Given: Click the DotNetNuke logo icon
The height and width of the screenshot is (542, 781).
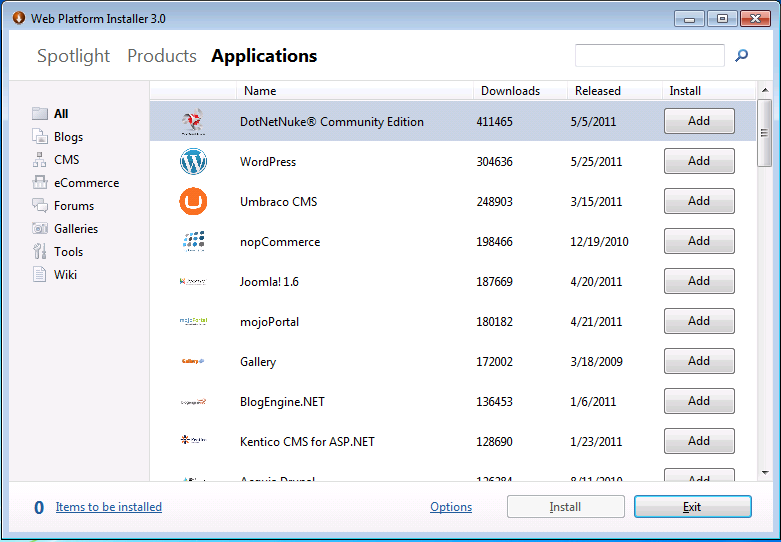Looking at the screenshot, I should click(193, 122).
